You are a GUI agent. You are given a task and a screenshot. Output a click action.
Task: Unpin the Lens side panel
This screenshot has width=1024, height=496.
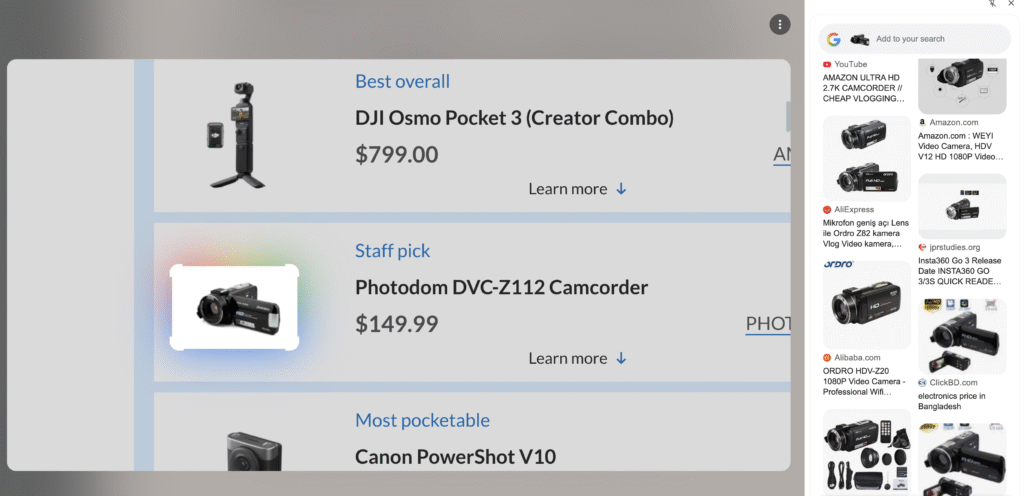[x=993, y=4]
